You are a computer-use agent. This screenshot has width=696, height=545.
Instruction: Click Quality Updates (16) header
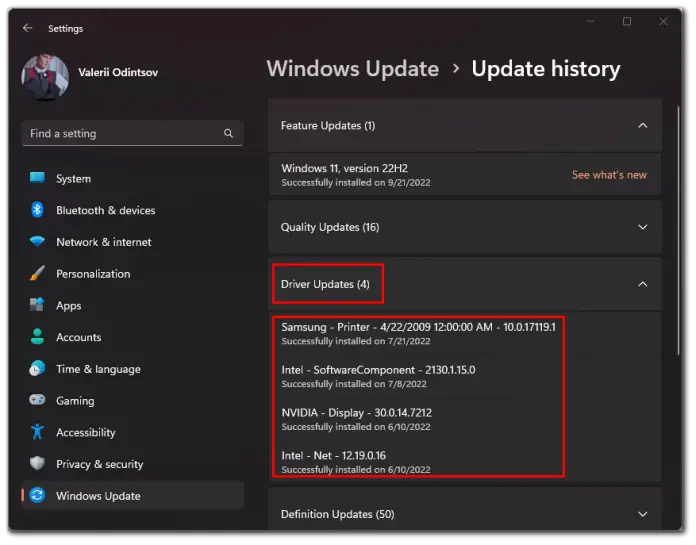(465, 227)
